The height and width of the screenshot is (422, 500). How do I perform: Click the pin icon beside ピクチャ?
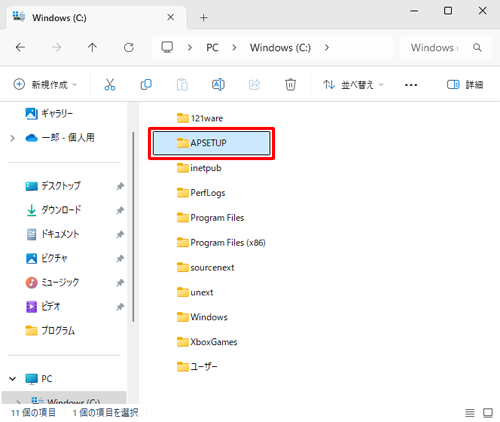pyautogui.click(x=120, y=259)
